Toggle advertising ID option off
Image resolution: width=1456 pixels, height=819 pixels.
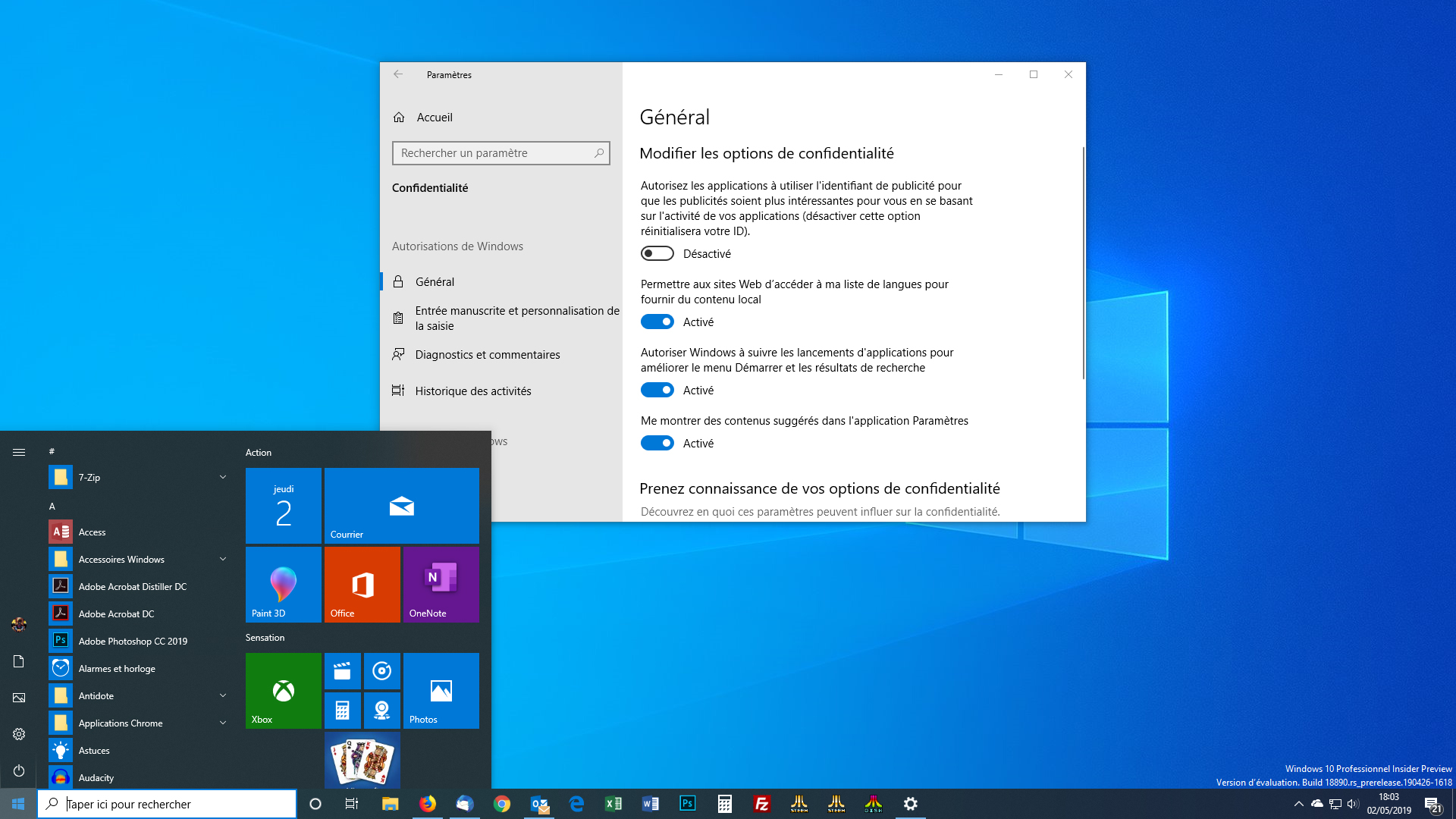point(657,253)
